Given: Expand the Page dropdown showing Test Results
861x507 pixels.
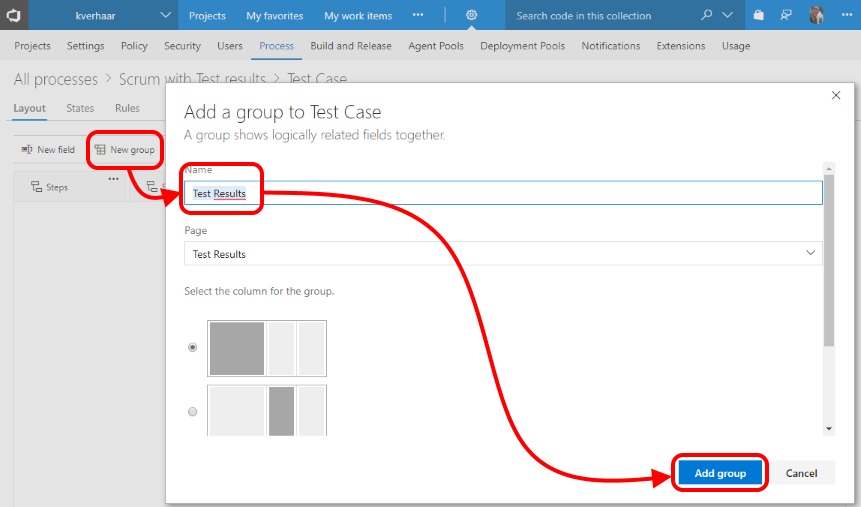Looking at the screenshot, I should point(503,254).
